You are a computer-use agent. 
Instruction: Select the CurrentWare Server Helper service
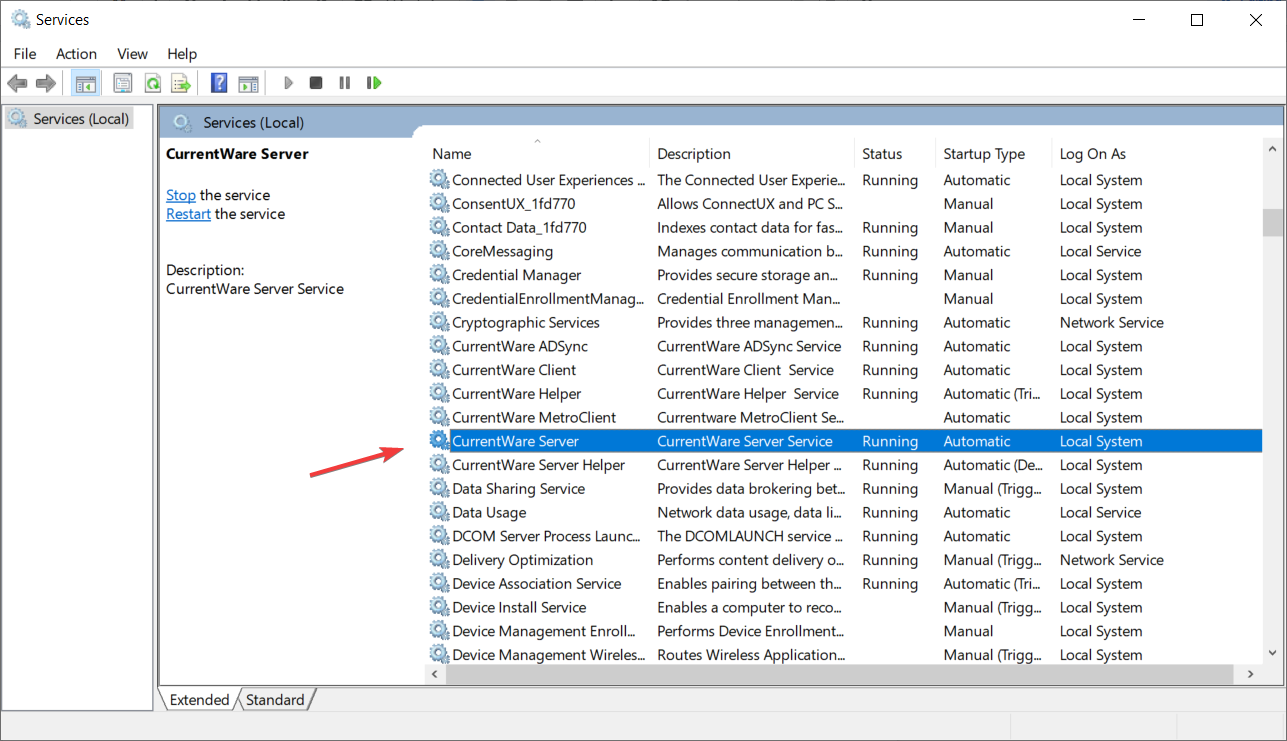click(x=845, y=465)
